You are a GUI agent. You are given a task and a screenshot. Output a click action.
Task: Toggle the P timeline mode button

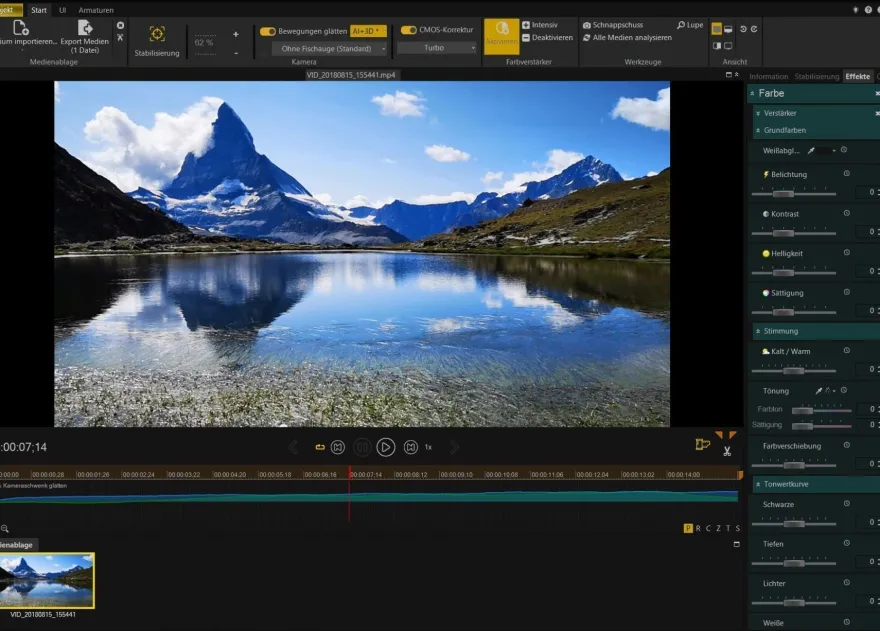[x=688, y=528]
